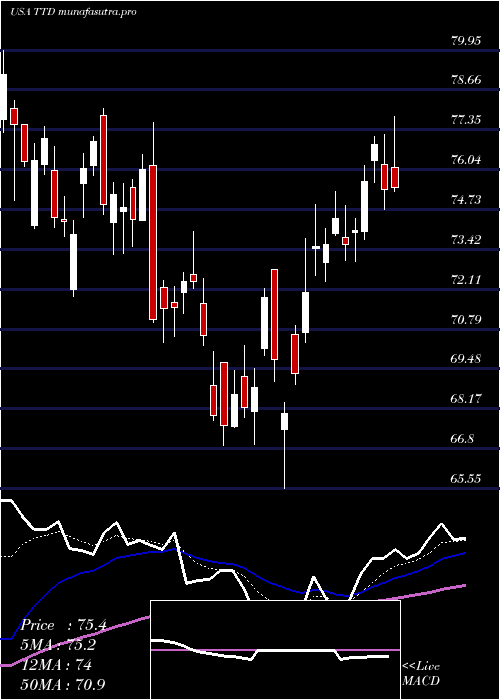Click the Price : 75.4 readout

tap(64, 625)
